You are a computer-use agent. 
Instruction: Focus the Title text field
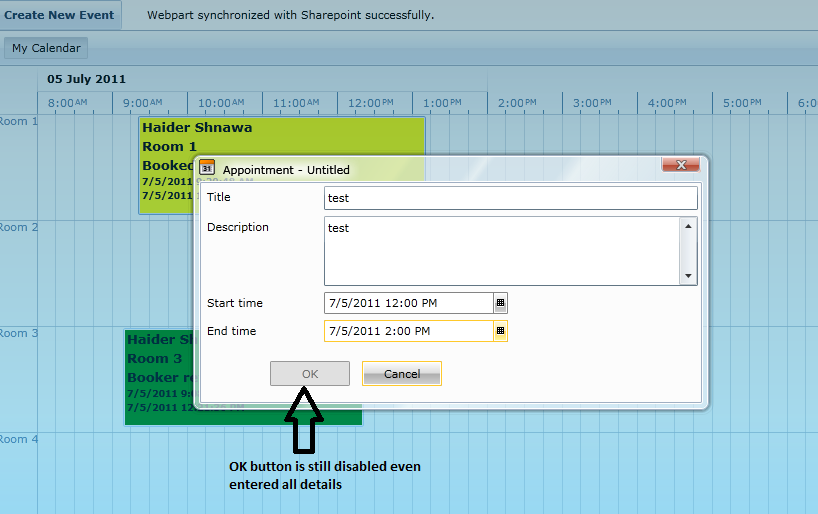[511, 198]
